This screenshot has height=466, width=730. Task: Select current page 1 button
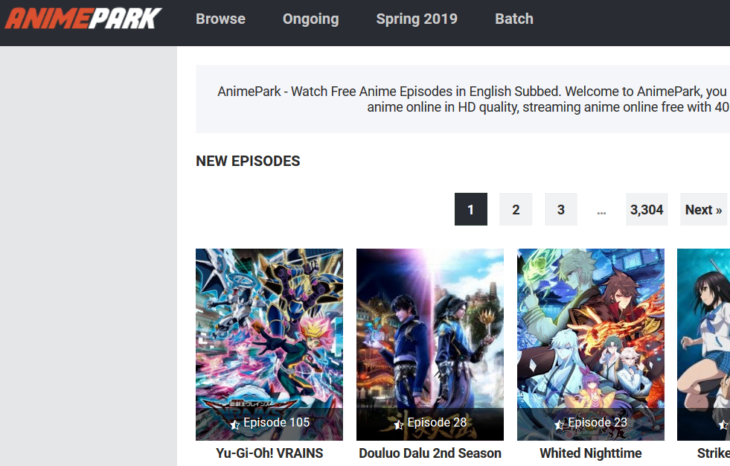coord(471,209)
